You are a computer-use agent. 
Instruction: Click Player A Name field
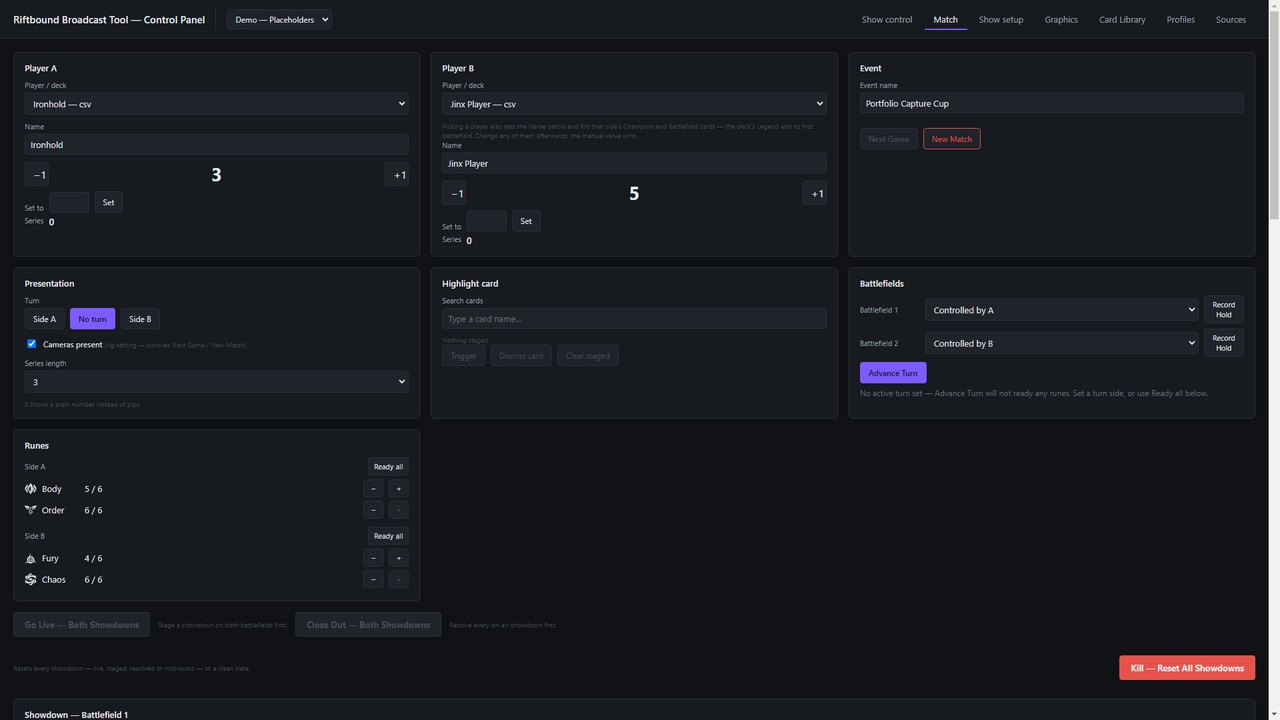pos(216,144)
